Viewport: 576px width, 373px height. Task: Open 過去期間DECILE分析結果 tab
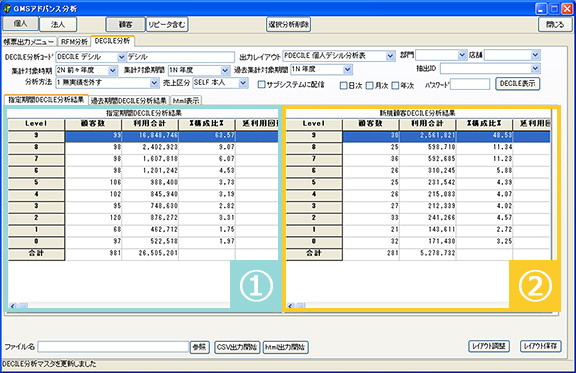tap(129, 100)
